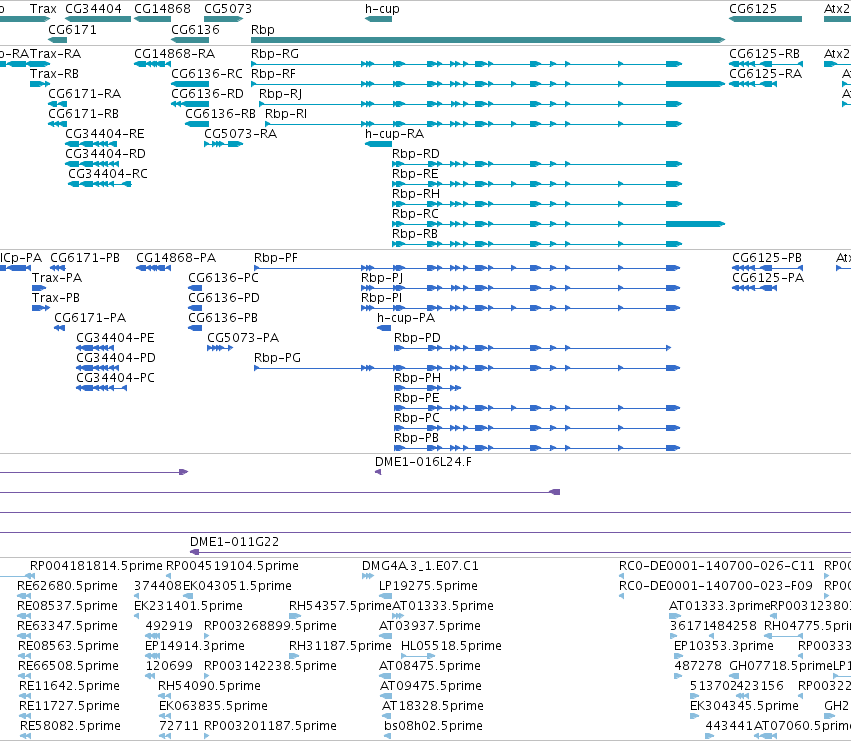Viewport: 851px width, 741px height.
Task: Select EST LP19275.5prime
Action: [428, 586]
